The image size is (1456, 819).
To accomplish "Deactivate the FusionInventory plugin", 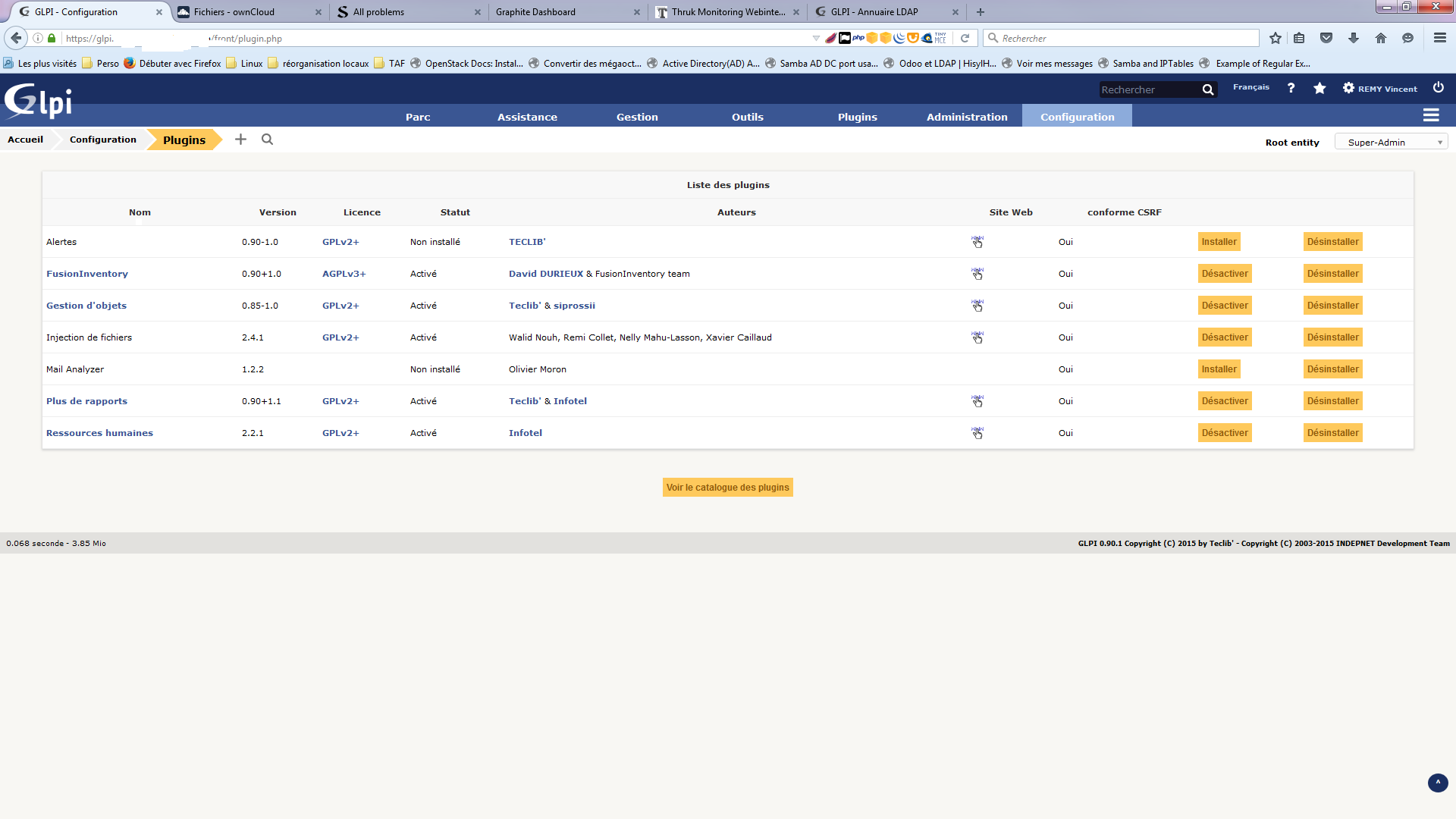I will (x=1225, y=274).
